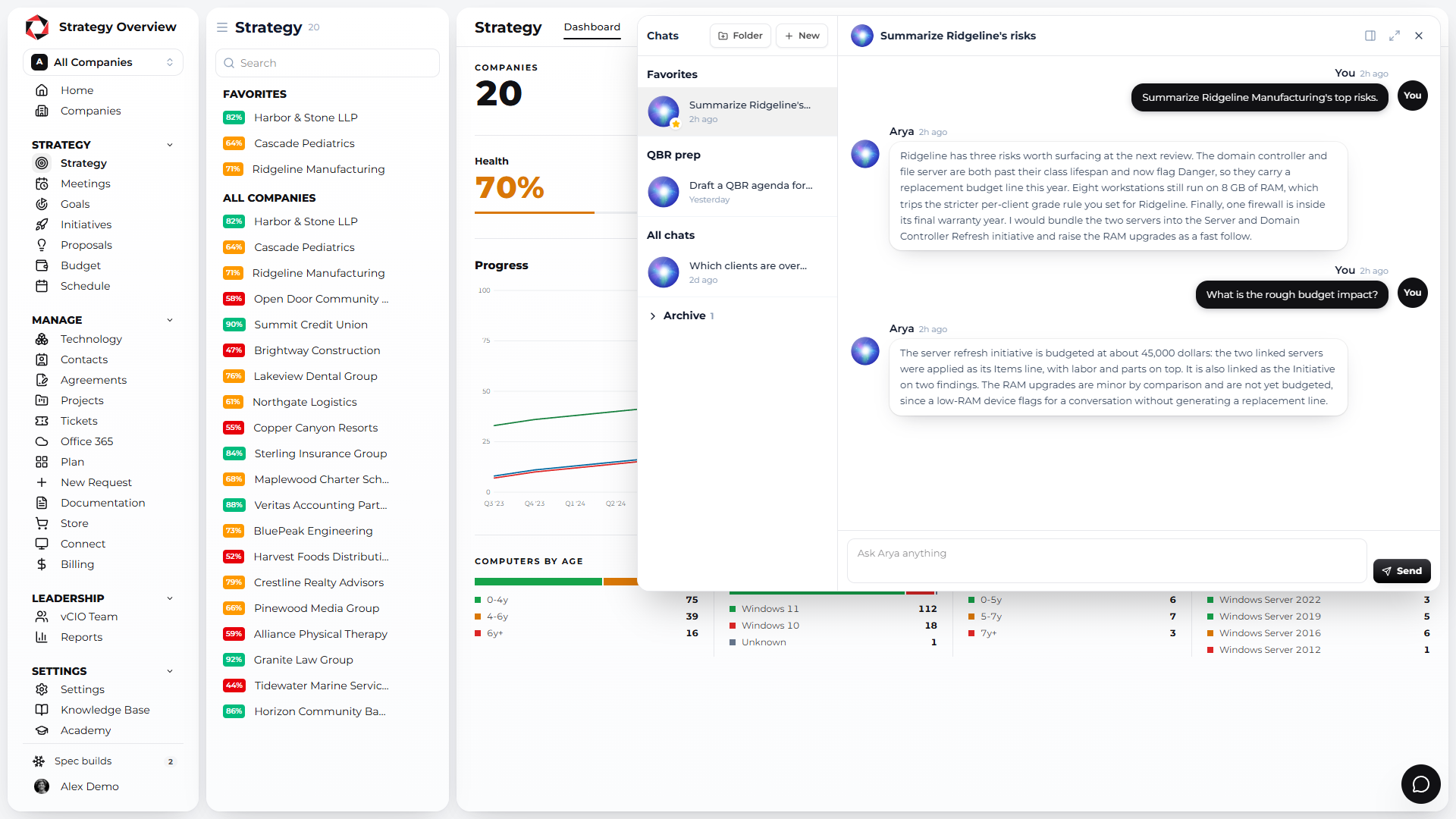This screenshot has height=819, width=1456.
Task: Open Which clients are over chat
Action: [737, 272]
